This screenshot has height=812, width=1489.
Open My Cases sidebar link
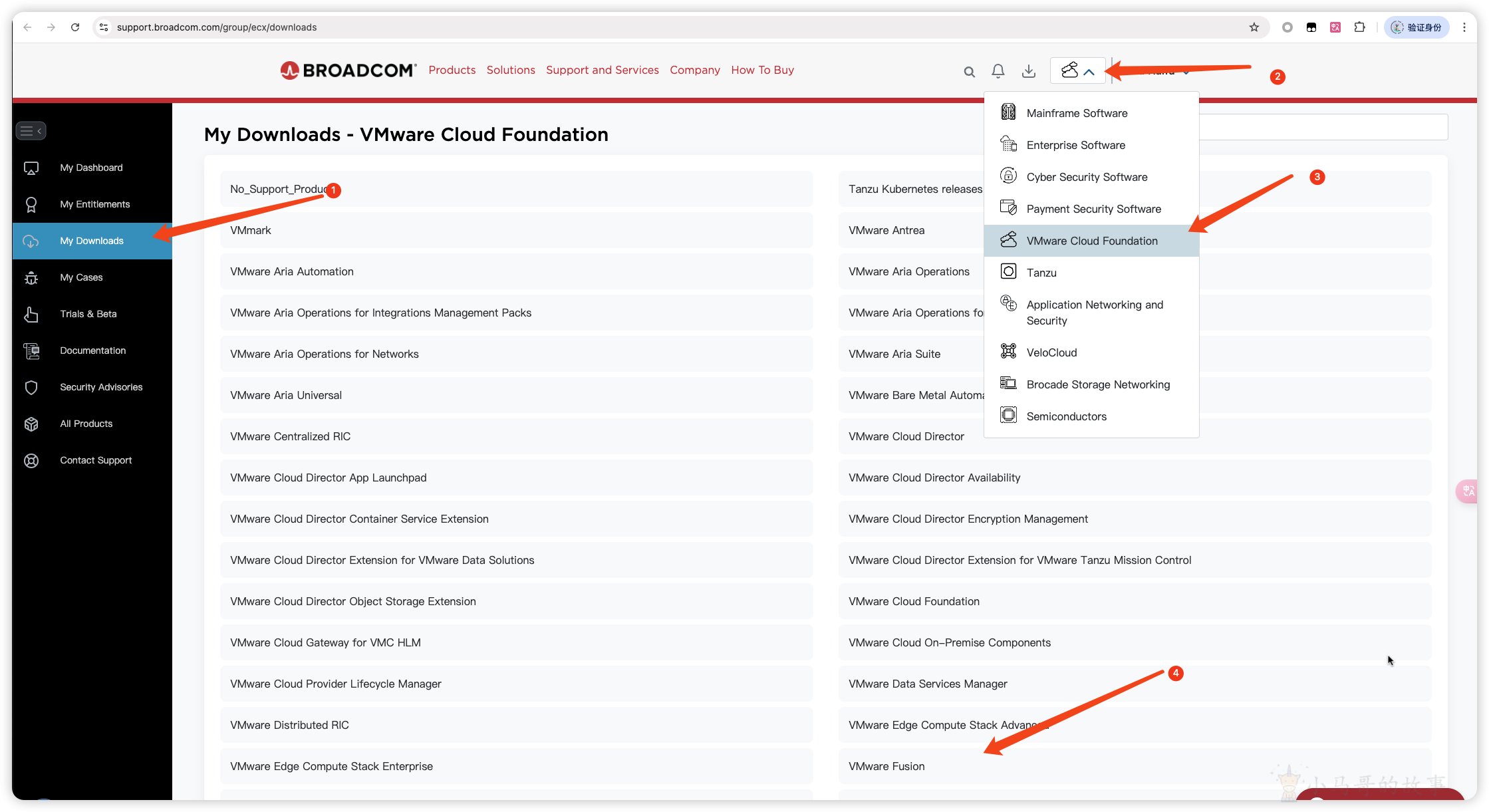tap(92, 277)
